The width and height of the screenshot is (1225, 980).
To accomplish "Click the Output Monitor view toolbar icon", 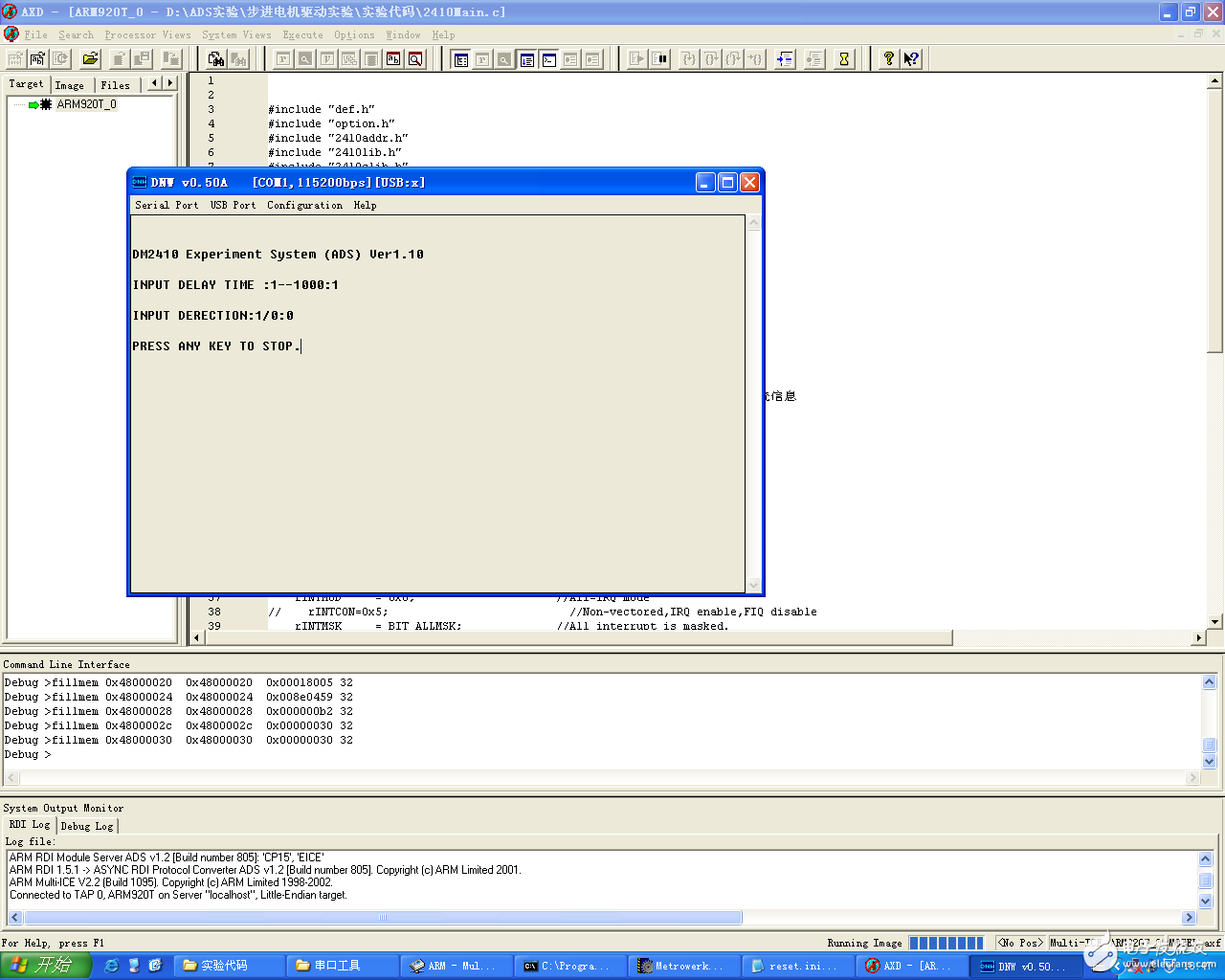I will 527,59.
